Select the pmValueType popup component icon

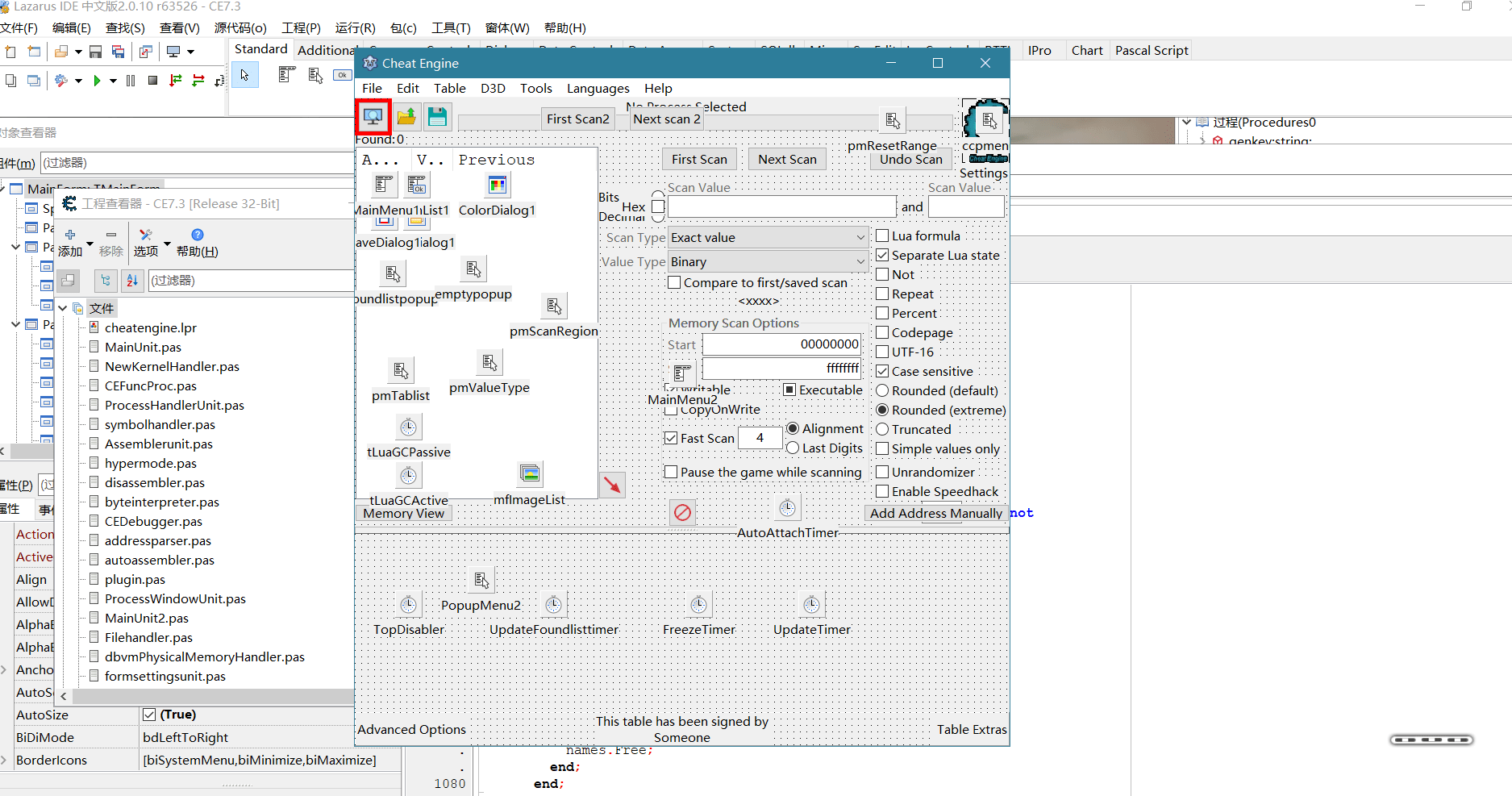pos(489,363)
